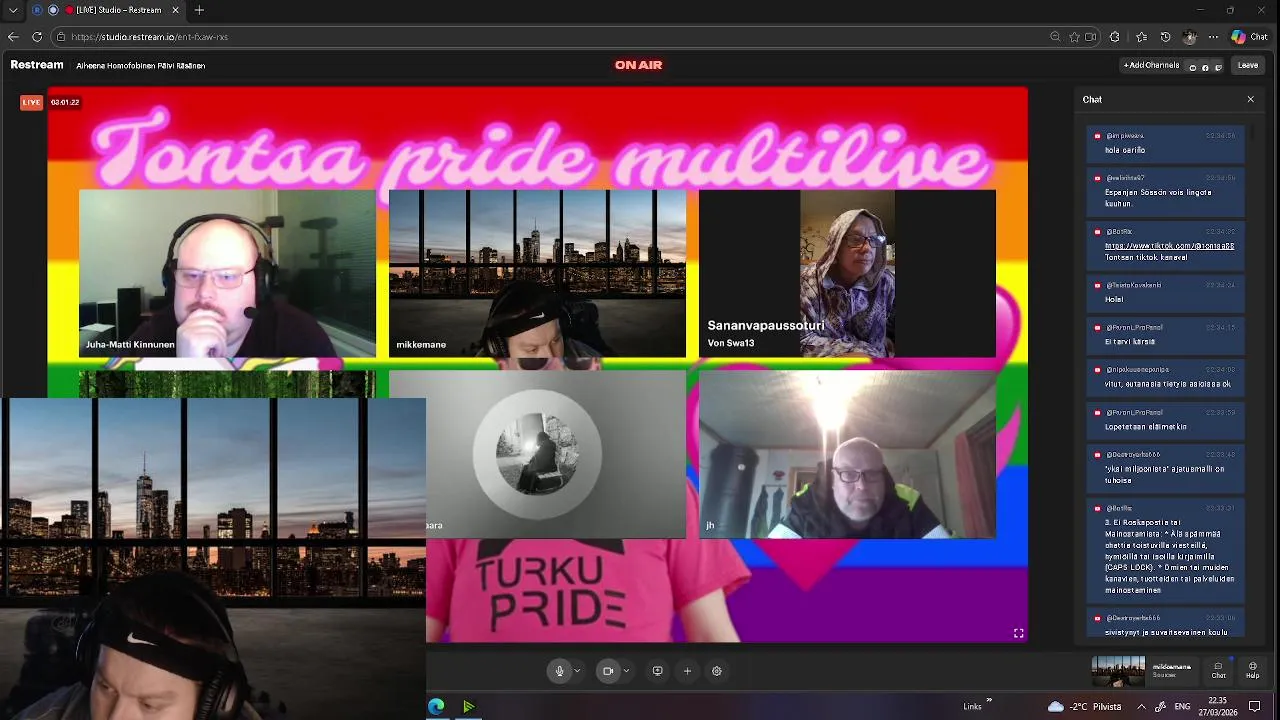Open the weather widget -2°C Pilvistä
This screenshot has width=1280, height=720.
click(x=1084, y=707)
